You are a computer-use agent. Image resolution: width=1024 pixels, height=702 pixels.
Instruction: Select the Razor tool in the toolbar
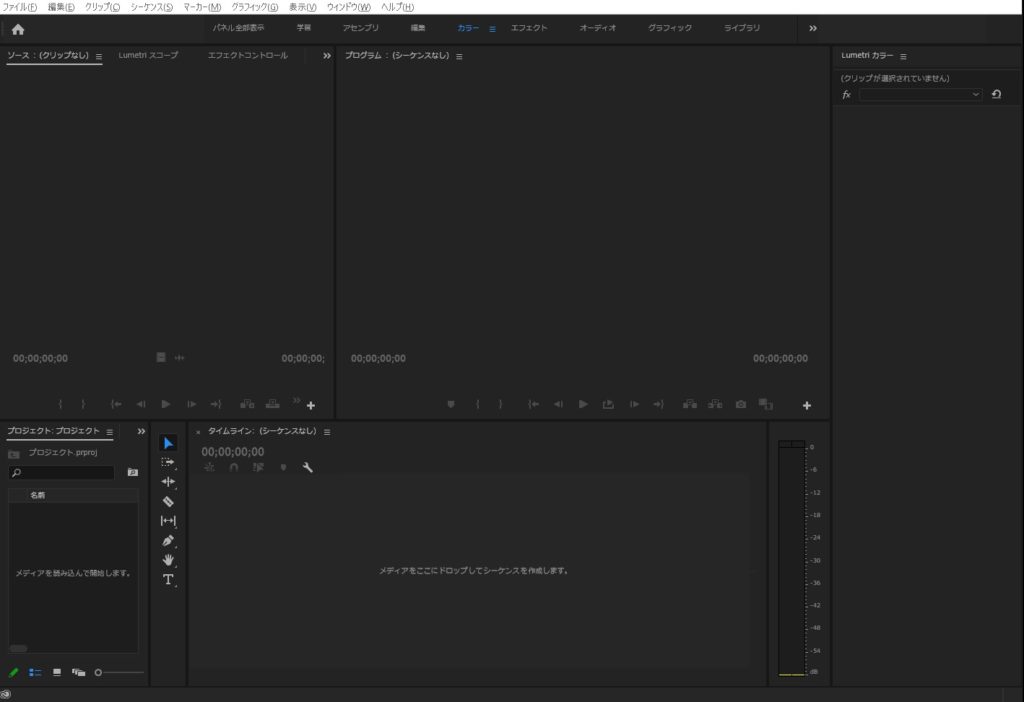(168, 501)
